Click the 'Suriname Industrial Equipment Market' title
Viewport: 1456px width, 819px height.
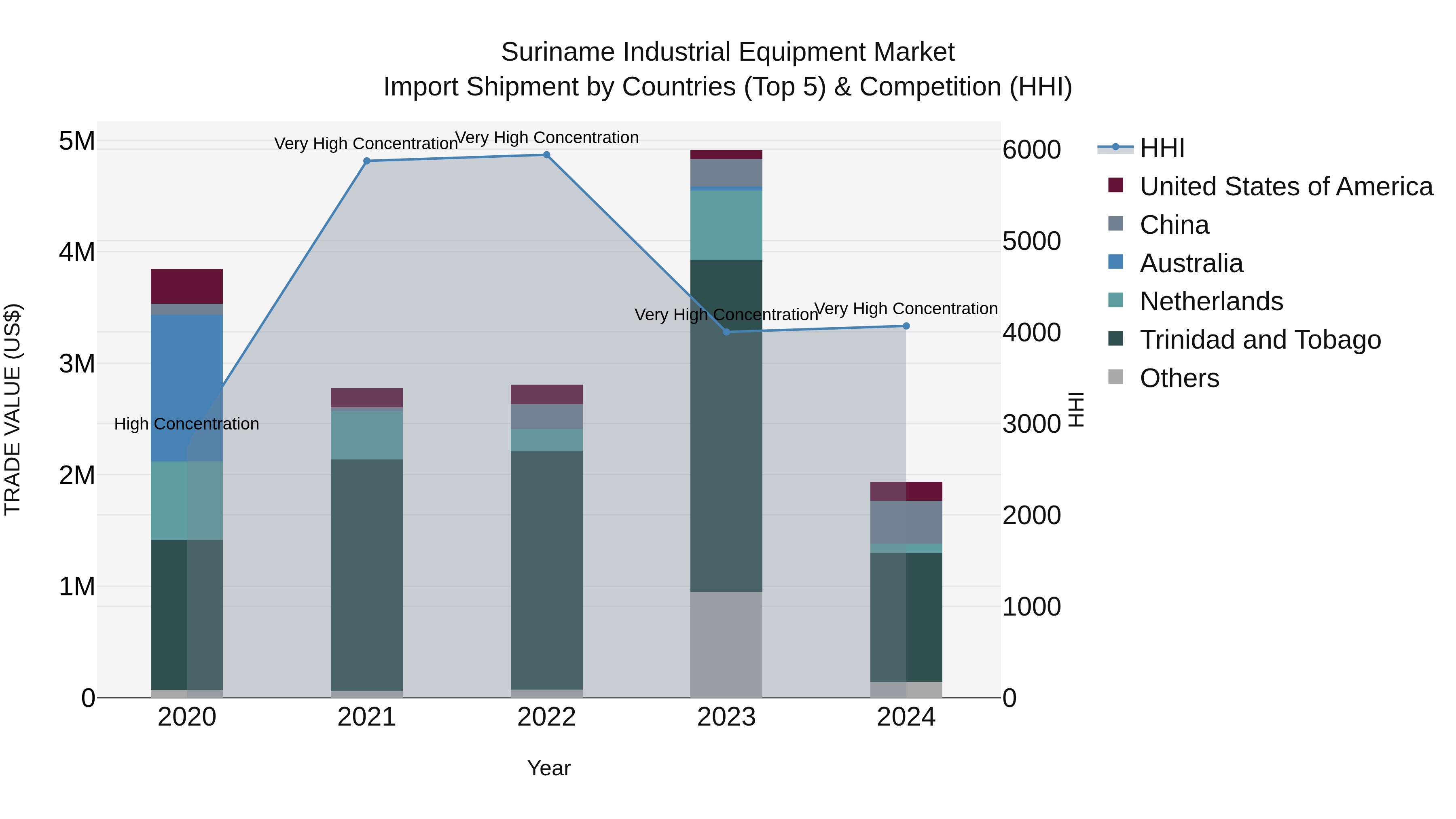tap(728, 52)
